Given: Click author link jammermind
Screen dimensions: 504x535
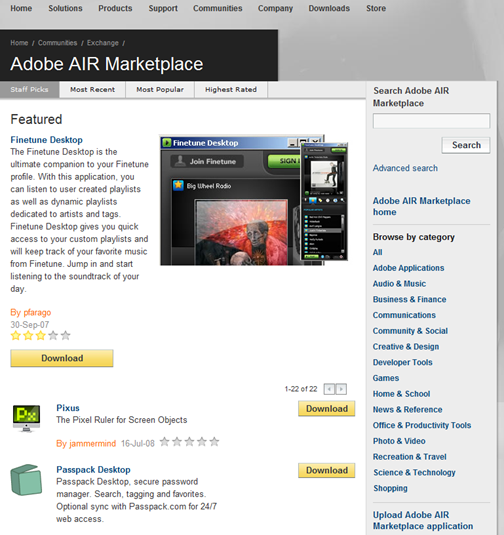Looking at the screenshot, I should 92,444.
